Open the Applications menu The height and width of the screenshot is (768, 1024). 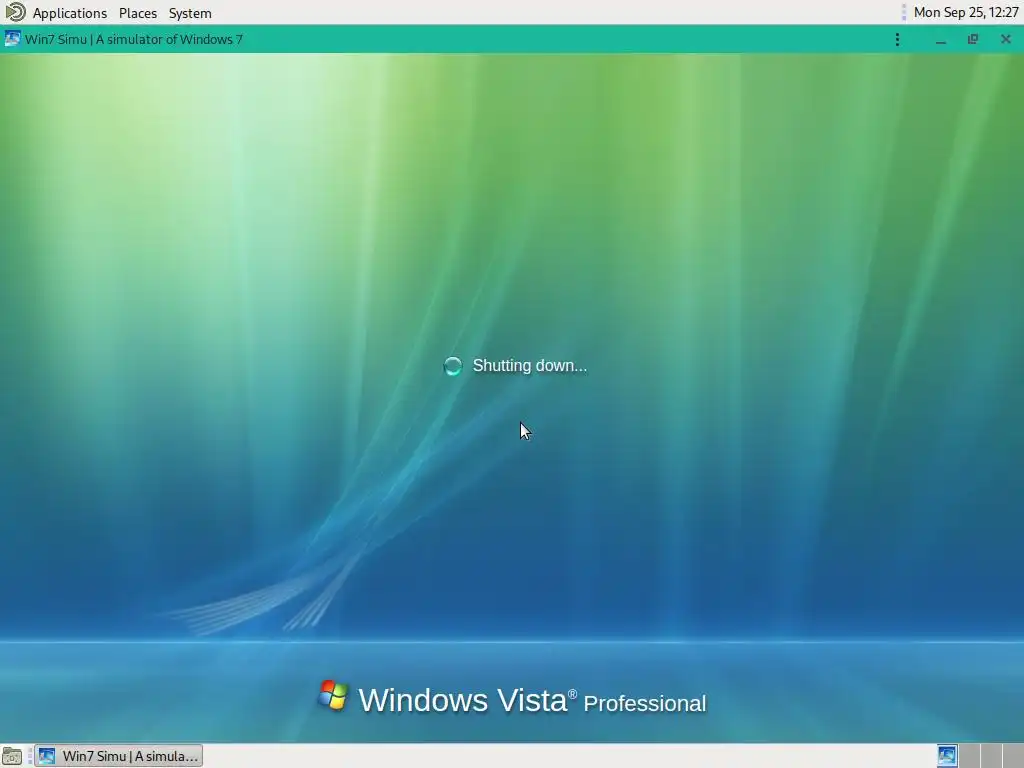pyautogui.click(x=69, y=13)
